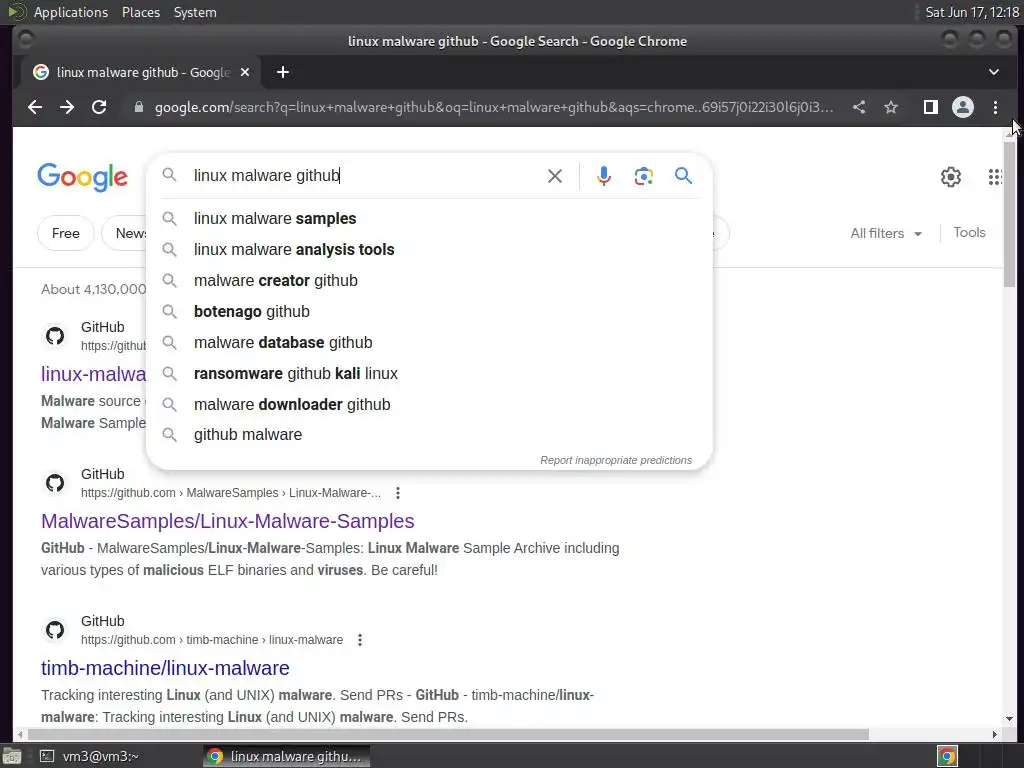The width and height of the screenshot is (1024, 768).
Task: Select the linux malware github browser tab
Action: pos(141,72)
